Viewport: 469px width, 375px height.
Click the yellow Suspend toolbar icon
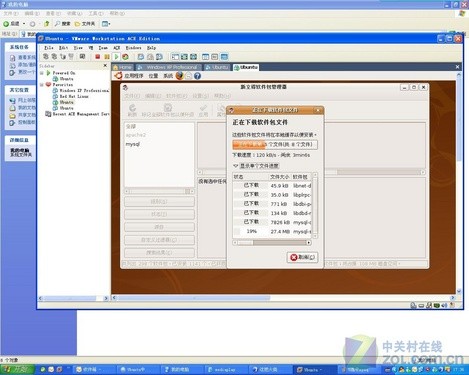[x=107, y=57]
